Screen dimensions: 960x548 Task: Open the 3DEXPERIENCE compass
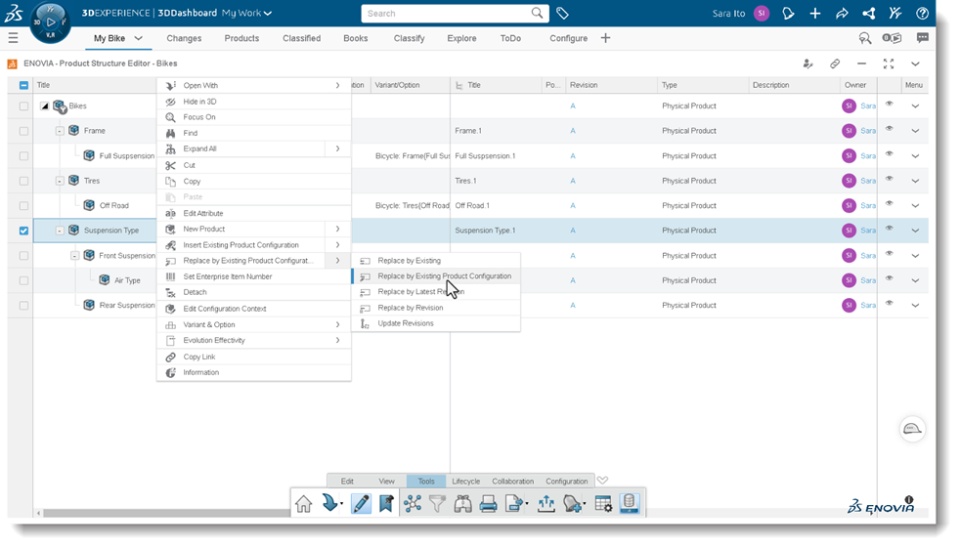pos(50,23)
